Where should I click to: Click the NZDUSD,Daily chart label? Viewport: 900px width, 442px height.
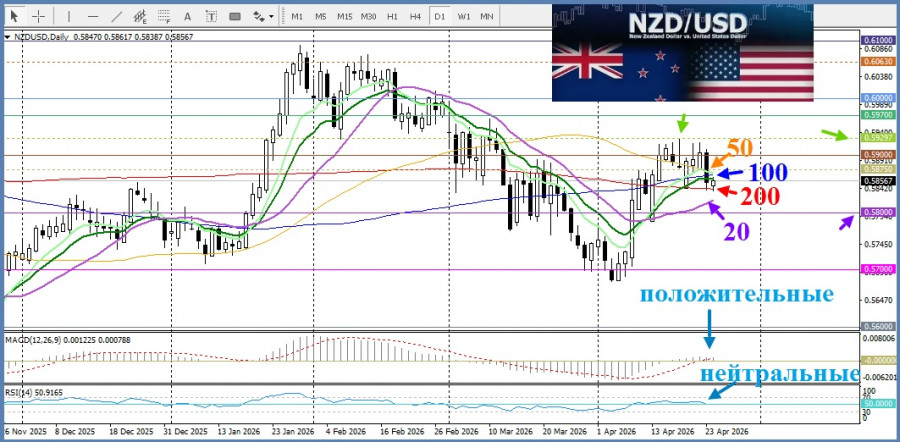[x=40, y=37]
